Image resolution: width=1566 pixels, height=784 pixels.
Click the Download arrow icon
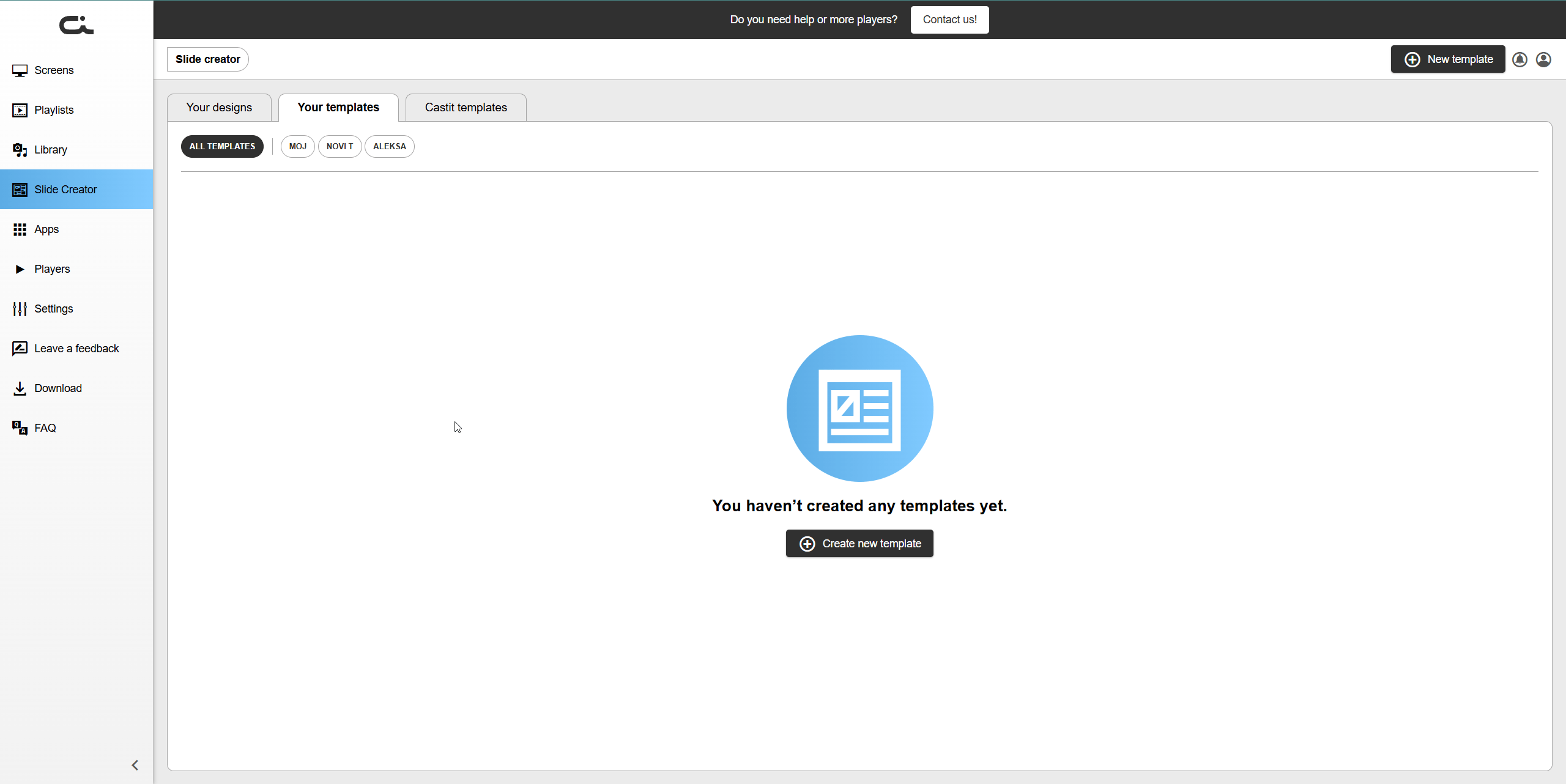click(20, 388)
